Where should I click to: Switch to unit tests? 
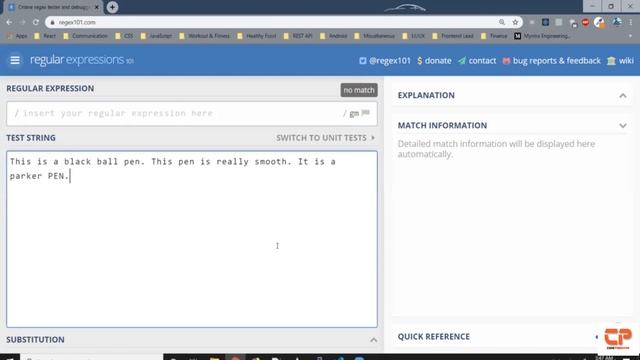tap(325, 138)
